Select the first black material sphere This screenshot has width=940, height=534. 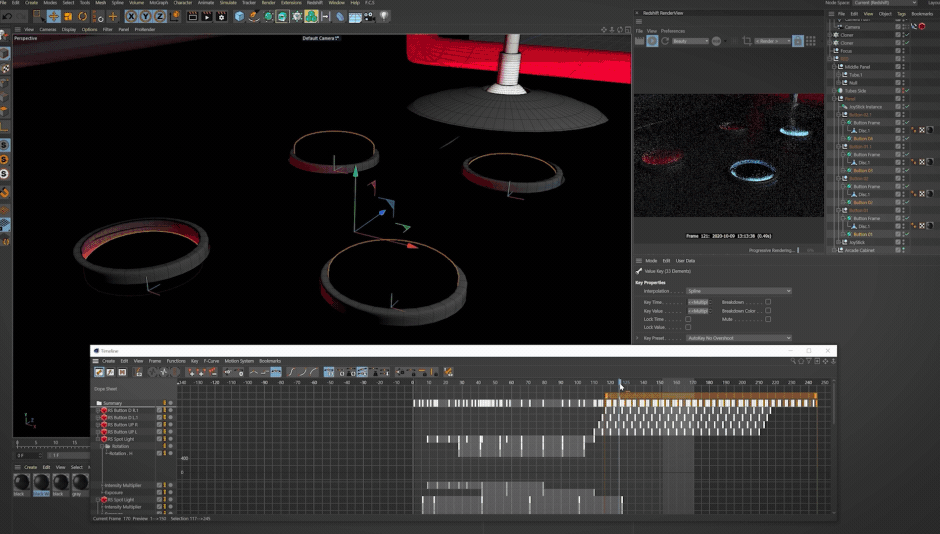pos(22,481)
